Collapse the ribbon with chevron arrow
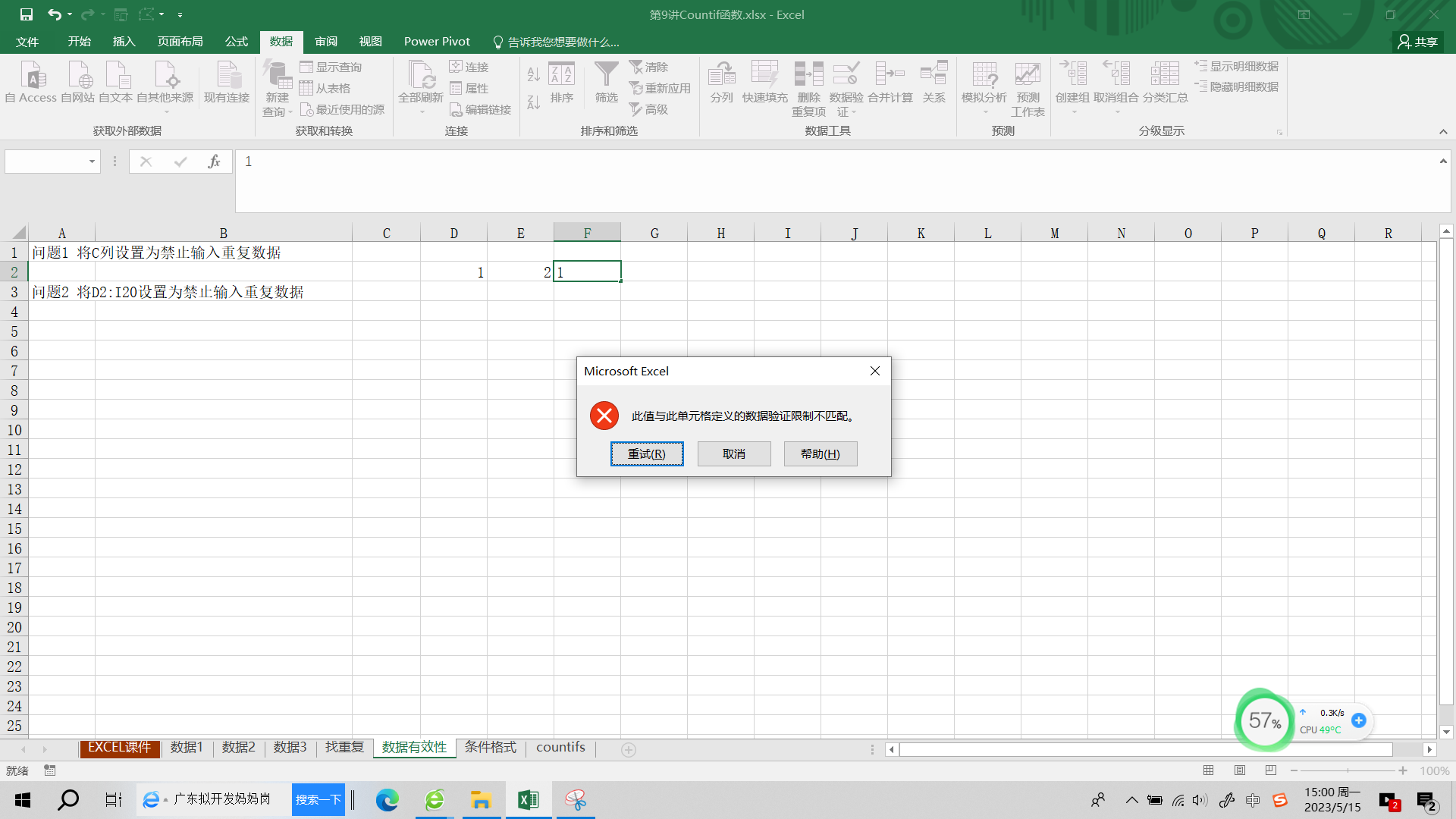 [x=1443, y=132]
